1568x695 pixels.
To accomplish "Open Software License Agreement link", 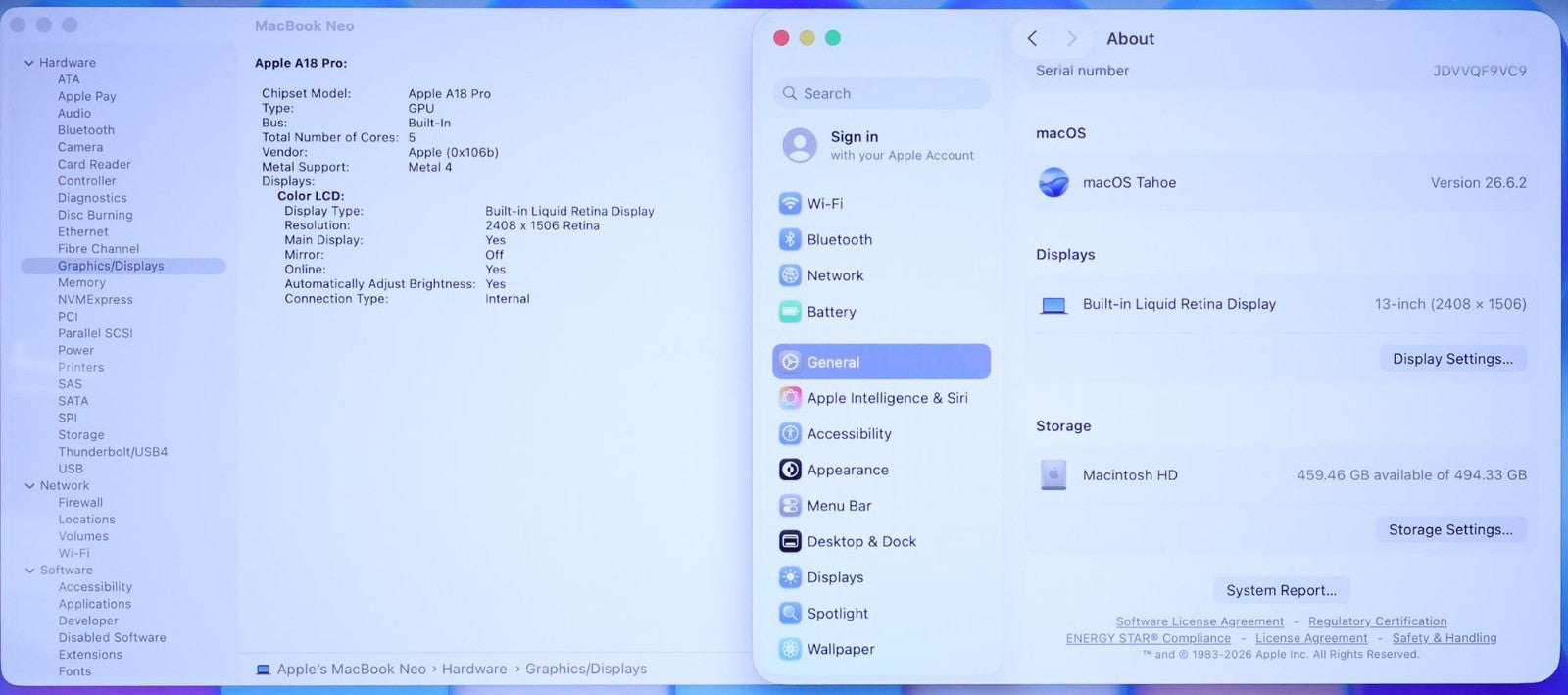I will point(1200,621).
